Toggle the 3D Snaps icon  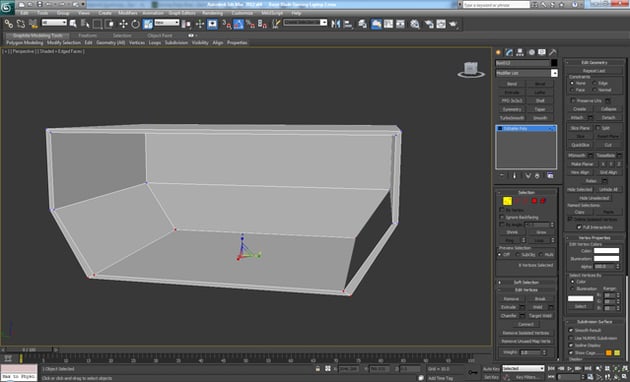[x=227, y=24]
